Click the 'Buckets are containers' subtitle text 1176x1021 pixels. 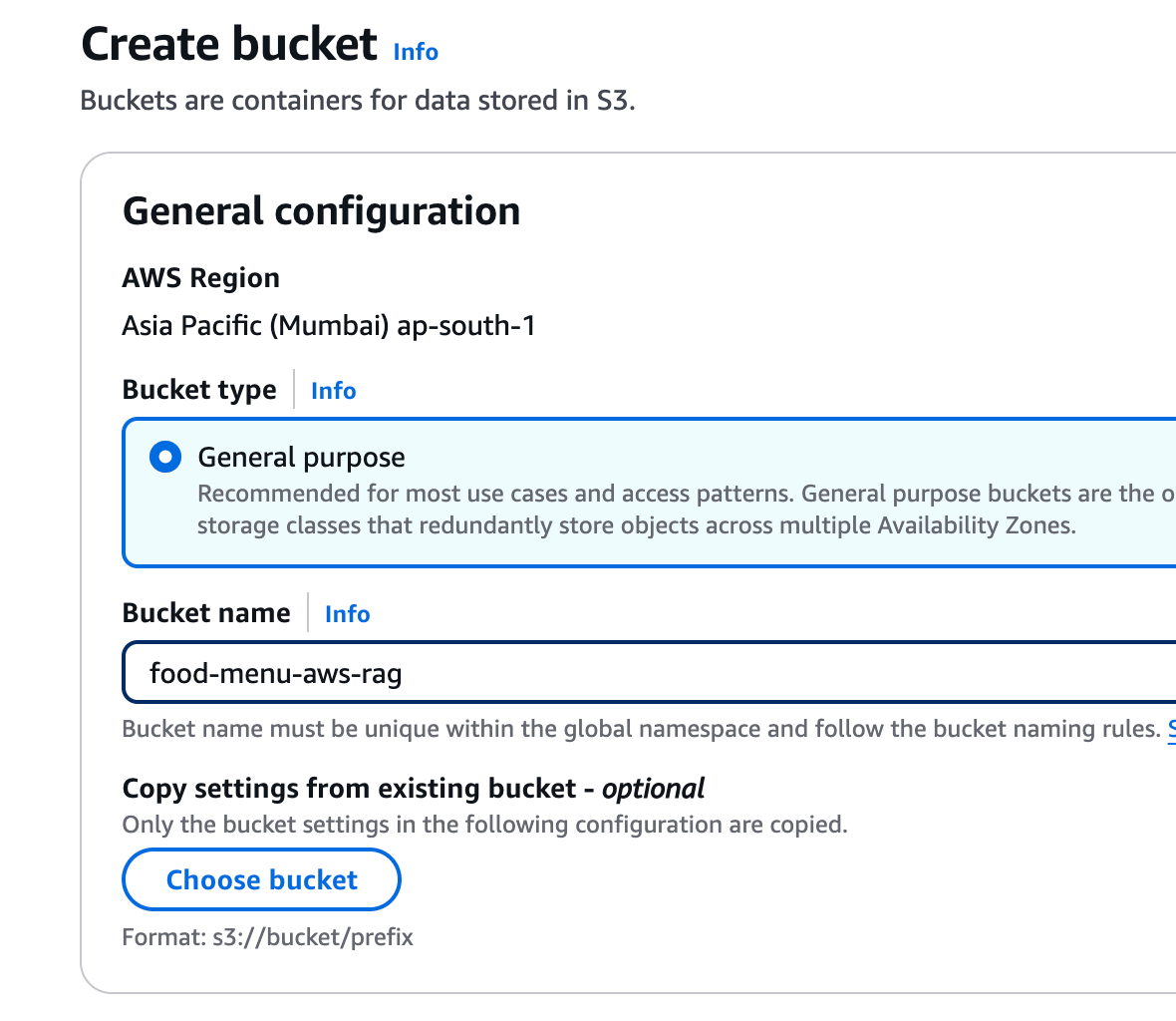357,101
